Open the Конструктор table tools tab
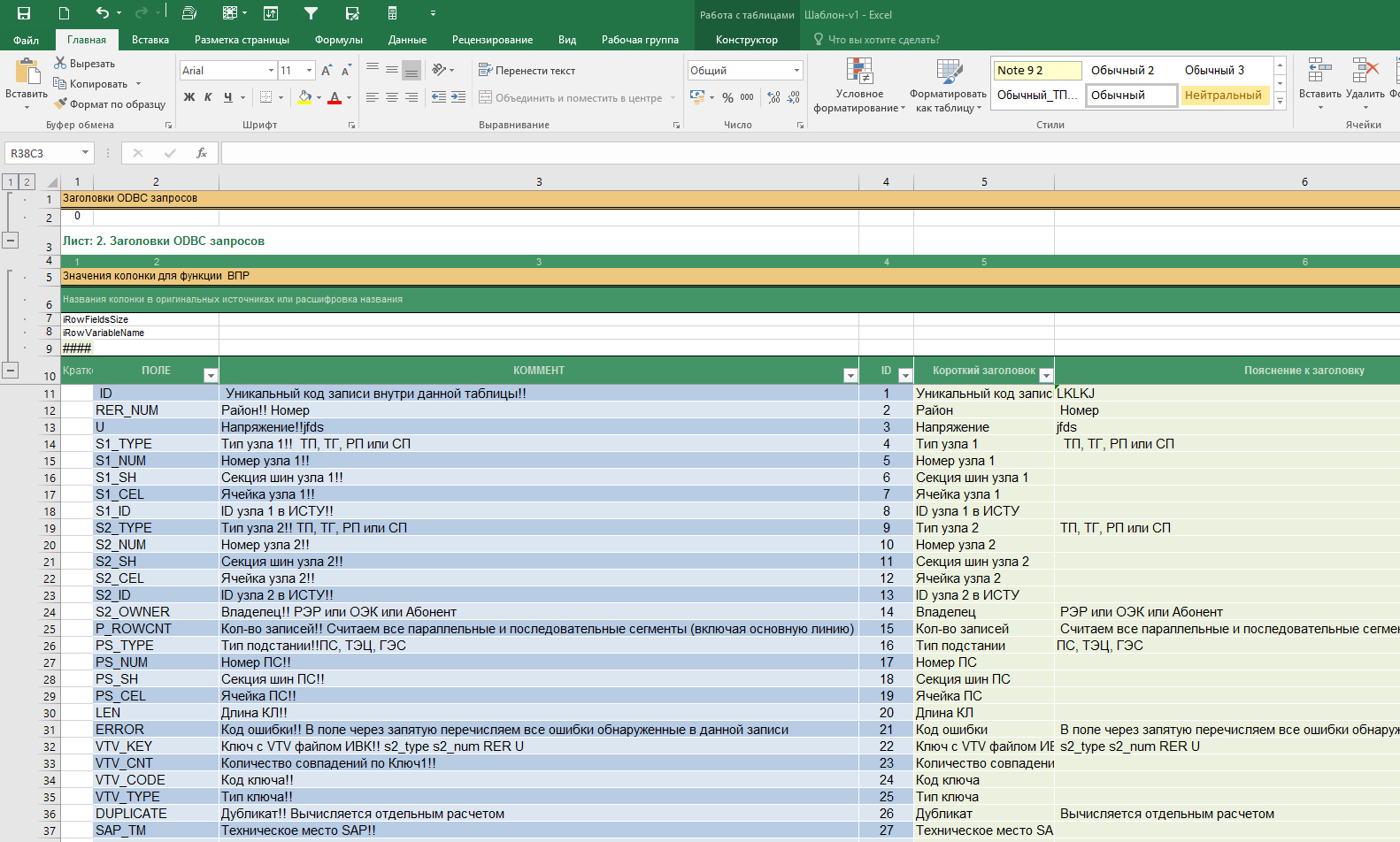 coord(747,40)
